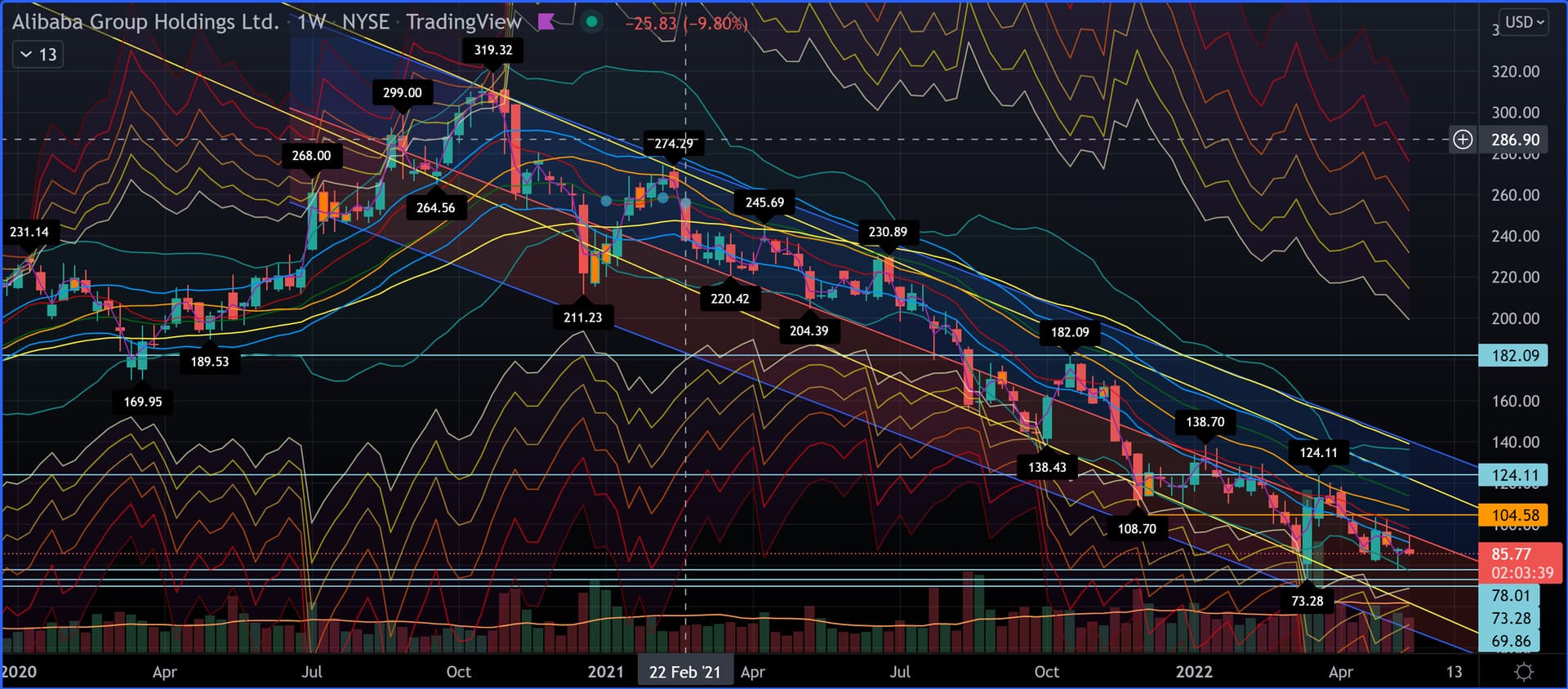Click the 22 Feb '21 date label

[684, 672]
